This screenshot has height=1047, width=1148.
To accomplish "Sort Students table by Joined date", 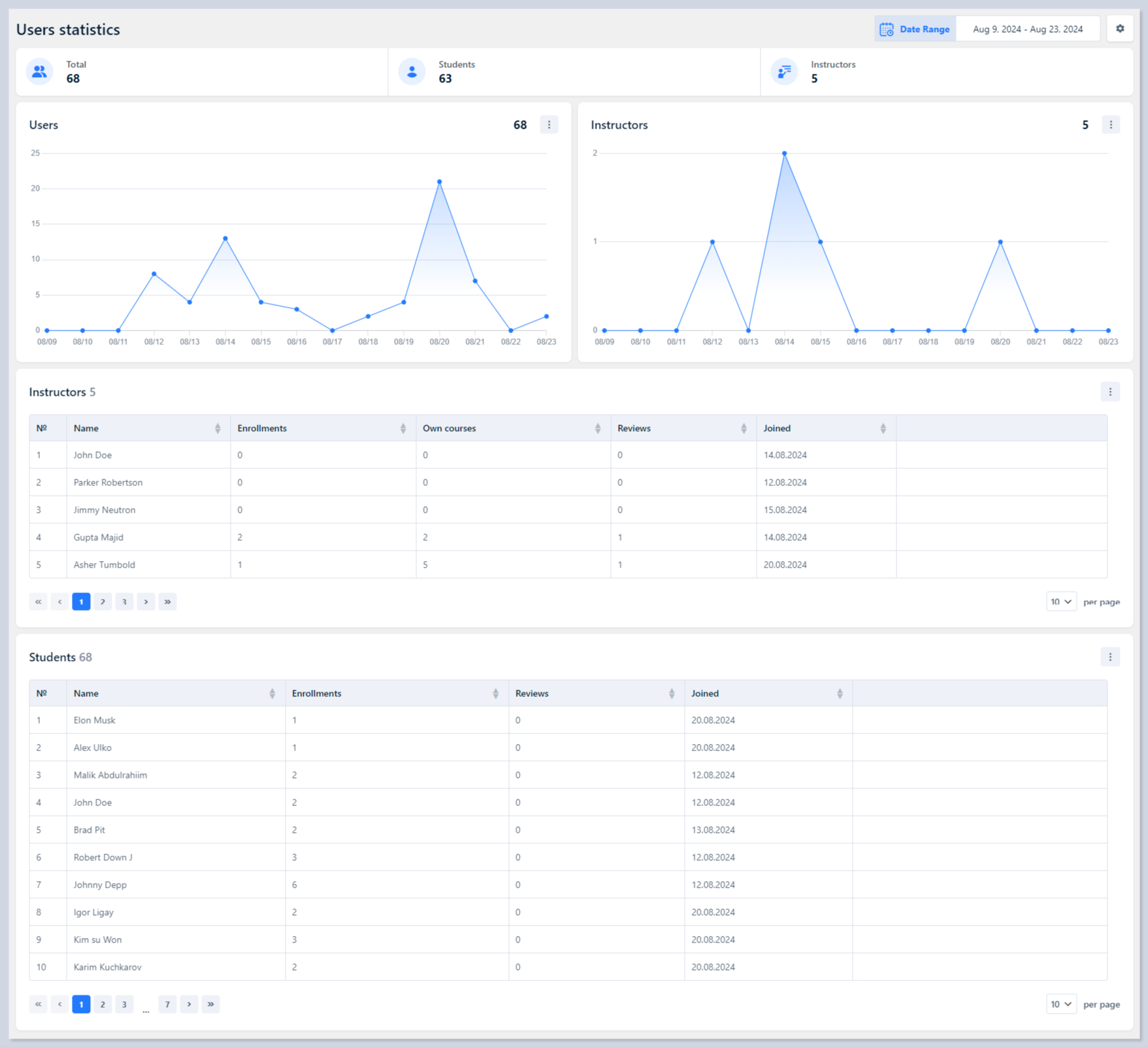I will click(840, 694).
